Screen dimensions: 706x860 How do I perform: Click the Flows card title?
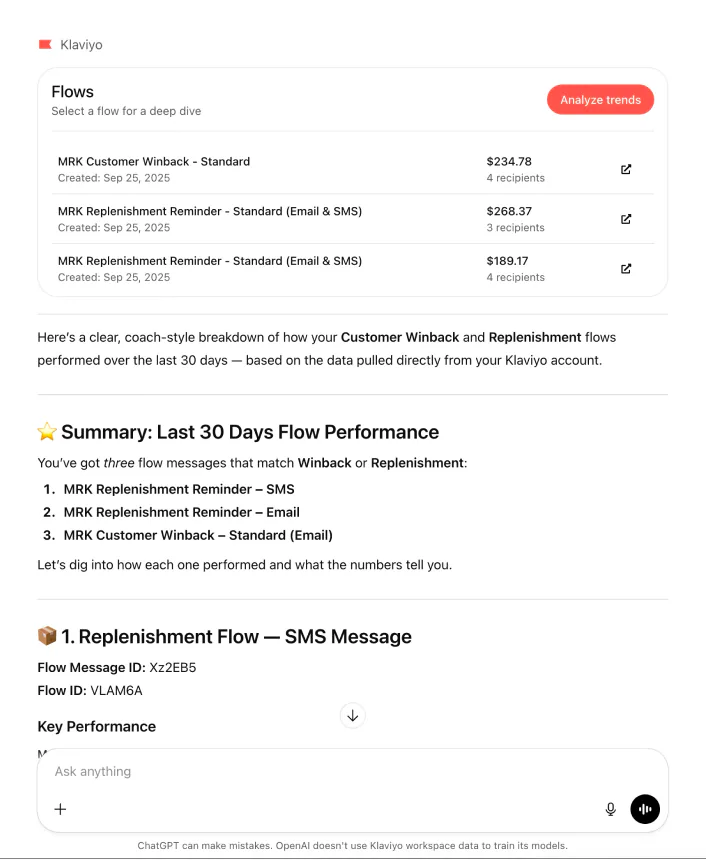pyautogui.click(x=72, y=91)
